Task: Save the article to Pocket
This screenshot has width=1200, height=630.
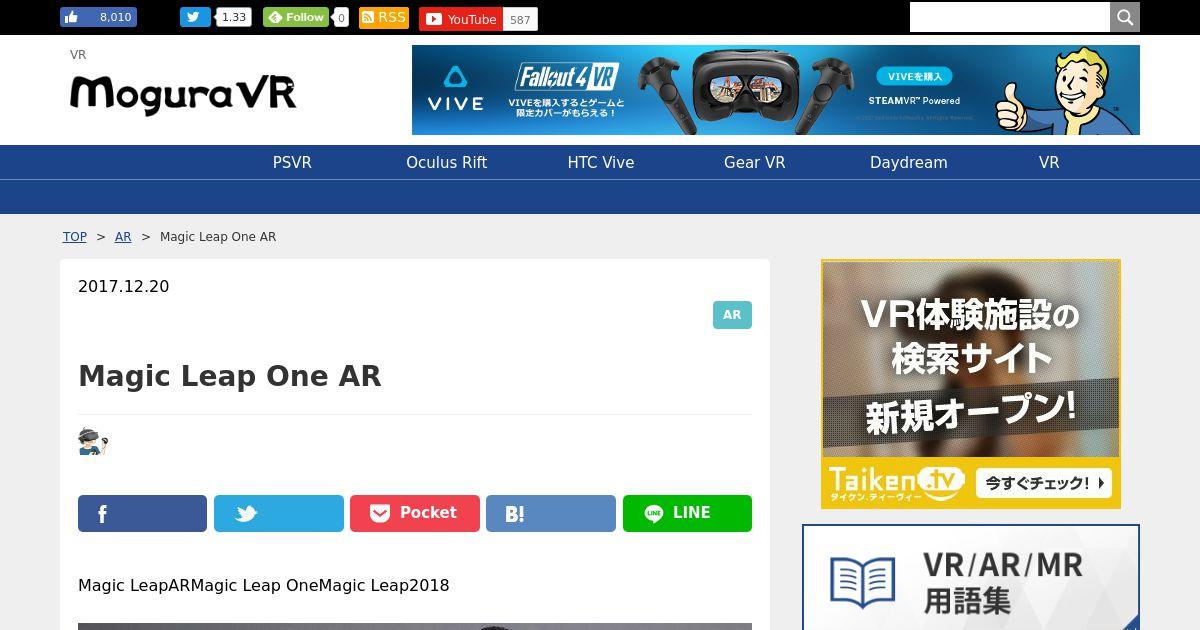Action: point(415,513)
